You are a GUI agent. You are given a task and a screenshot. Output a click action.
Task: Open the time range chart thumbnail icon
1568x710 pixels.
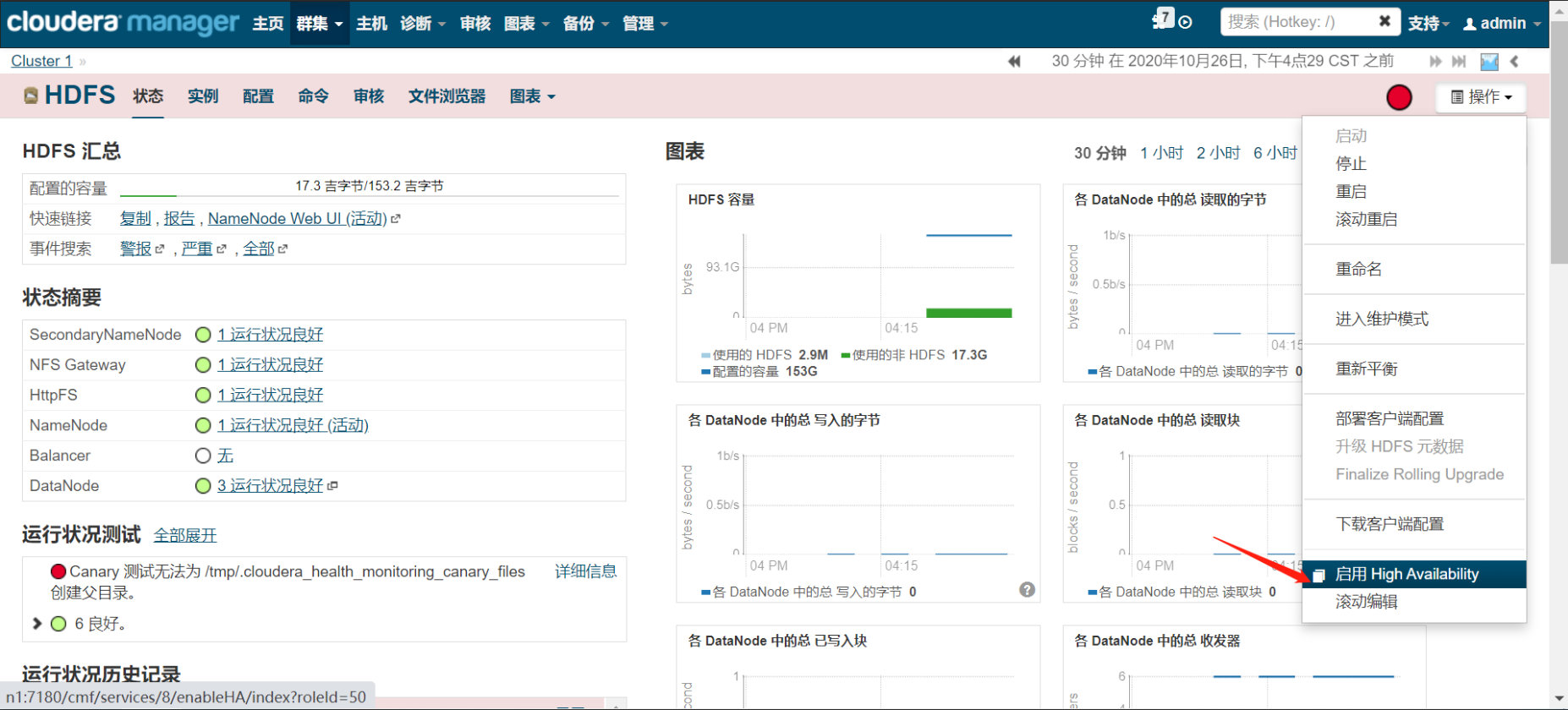click(1489, 62)
